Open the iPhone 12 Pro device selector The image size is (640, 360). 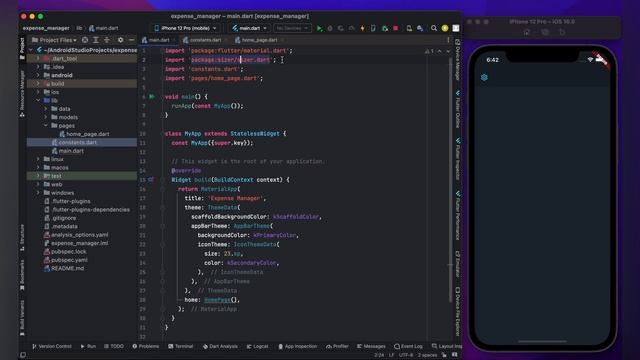pos(185,28)
